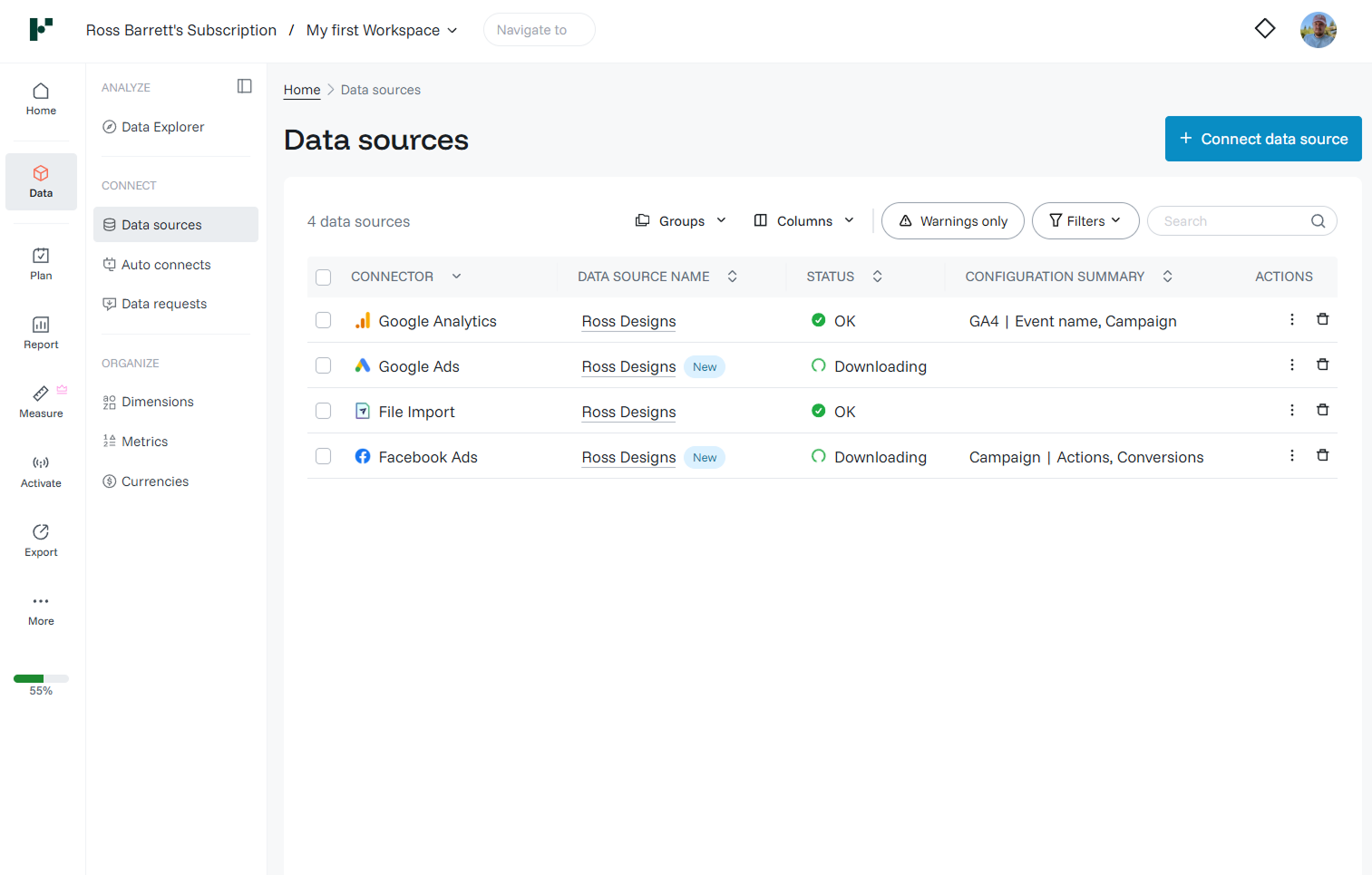Screen dimensions: 1372x875
Task: Click Ross Barrett's Subscription in the header
Action: [181, 30]
